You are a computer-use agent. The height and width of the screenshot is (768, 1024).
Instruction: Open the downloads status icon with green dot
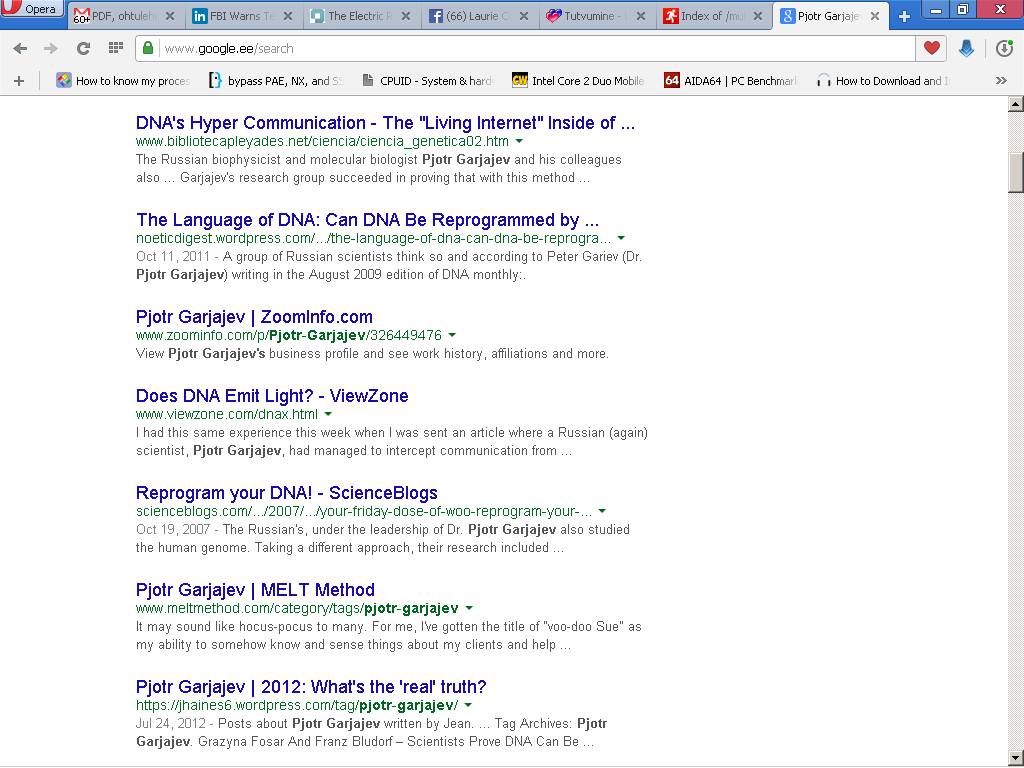coord(1004,48)
